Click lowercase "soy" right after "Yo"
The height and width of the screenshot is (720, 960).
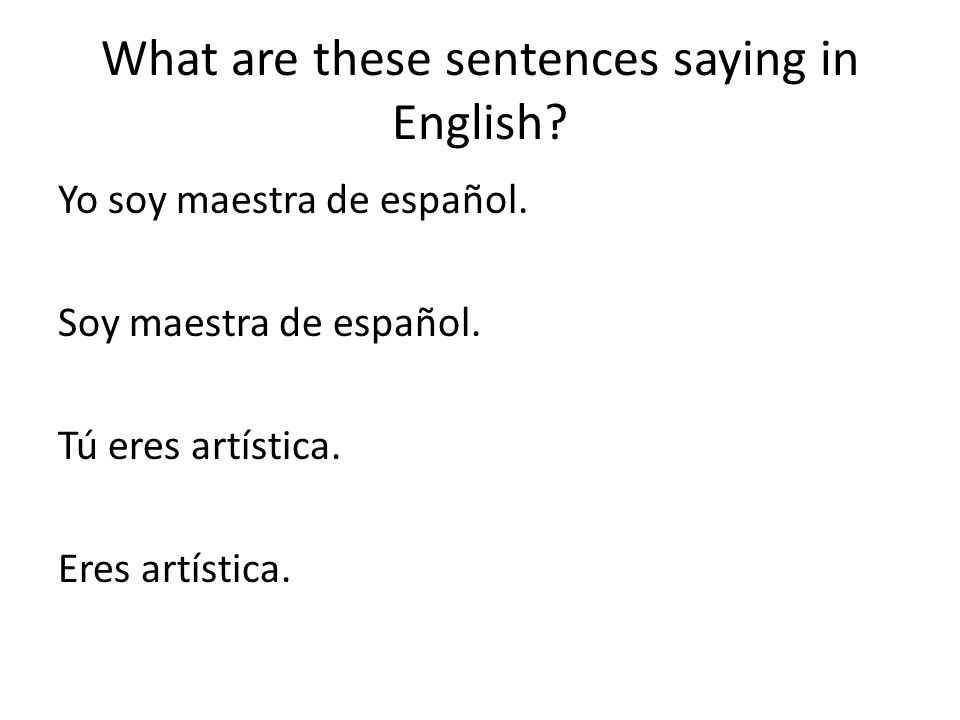point(137,205)
